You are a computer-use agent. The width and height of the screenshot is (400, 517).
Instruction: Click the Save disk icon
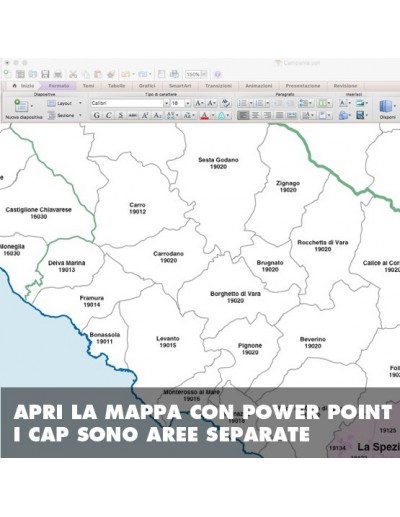[45, 74]
